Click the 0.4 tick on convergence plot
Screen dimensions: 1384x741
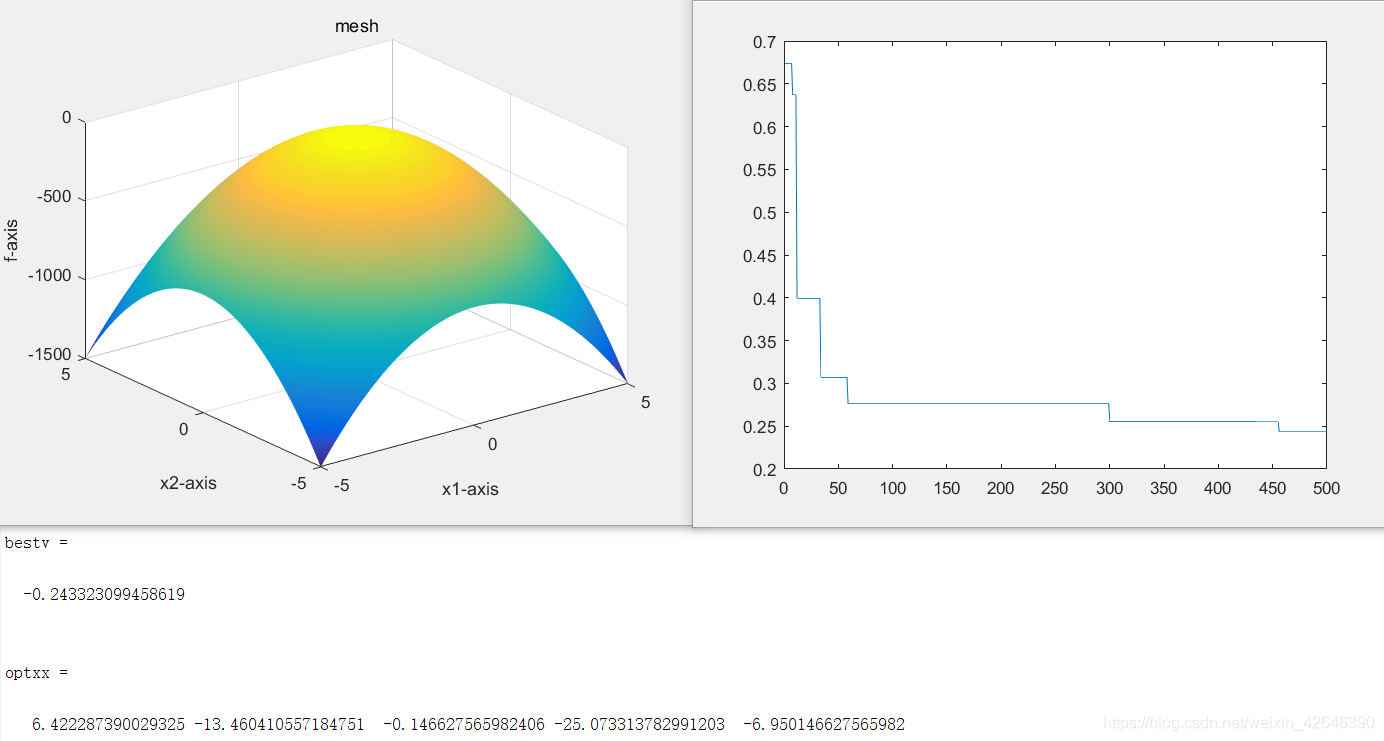765,298
